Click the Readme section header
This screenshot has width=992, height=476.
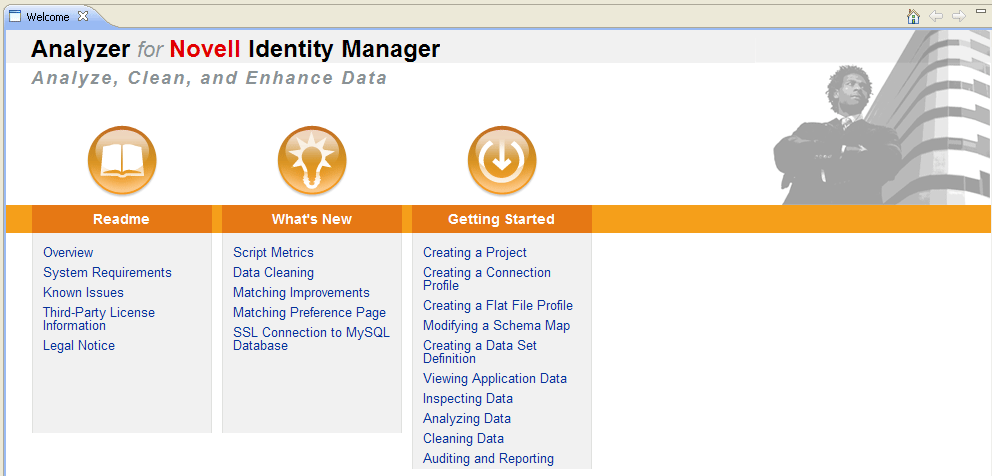[121, 219]
